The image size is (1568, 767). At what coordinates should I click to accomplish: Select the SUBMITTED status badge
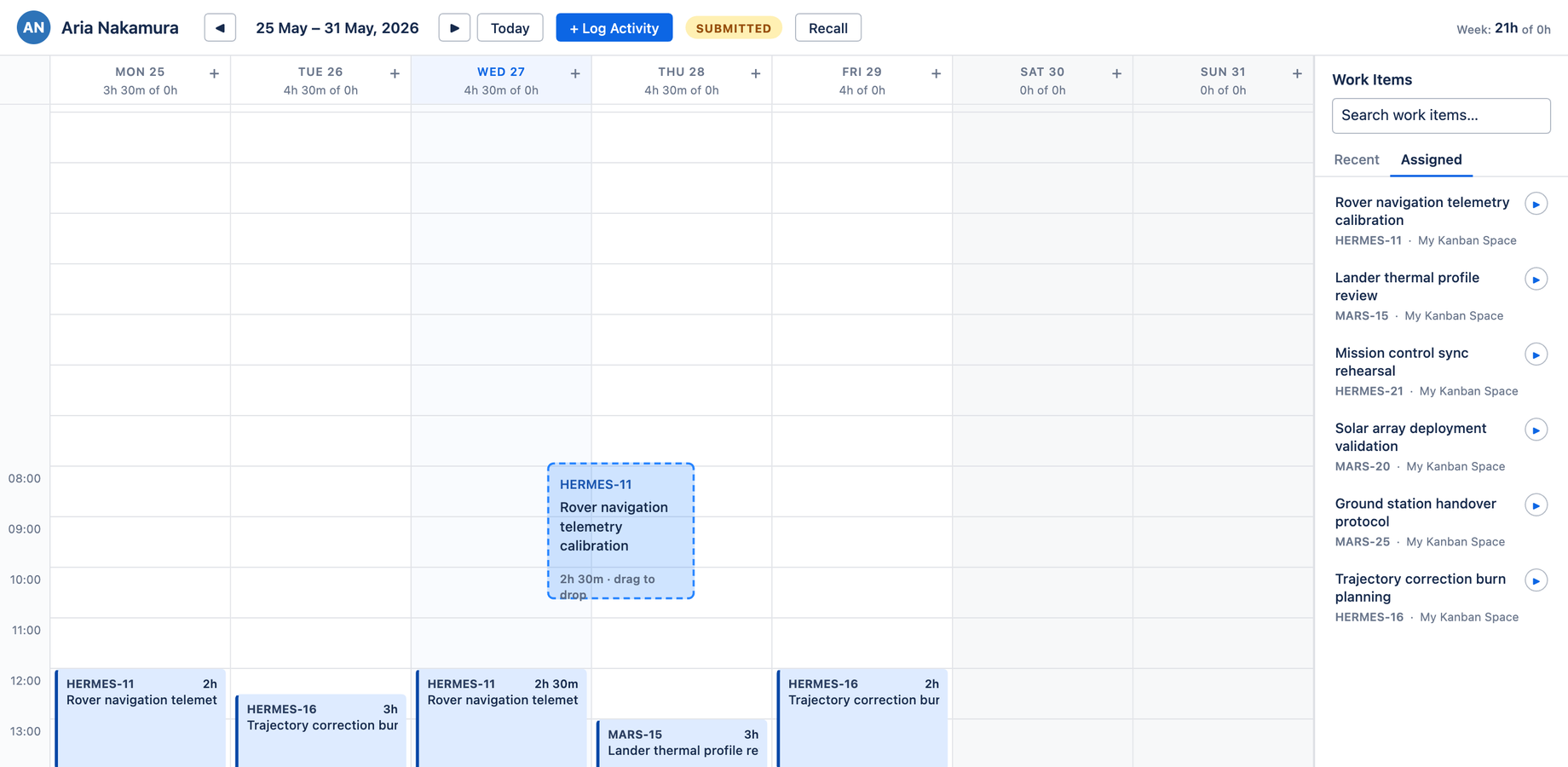point(733,28)
